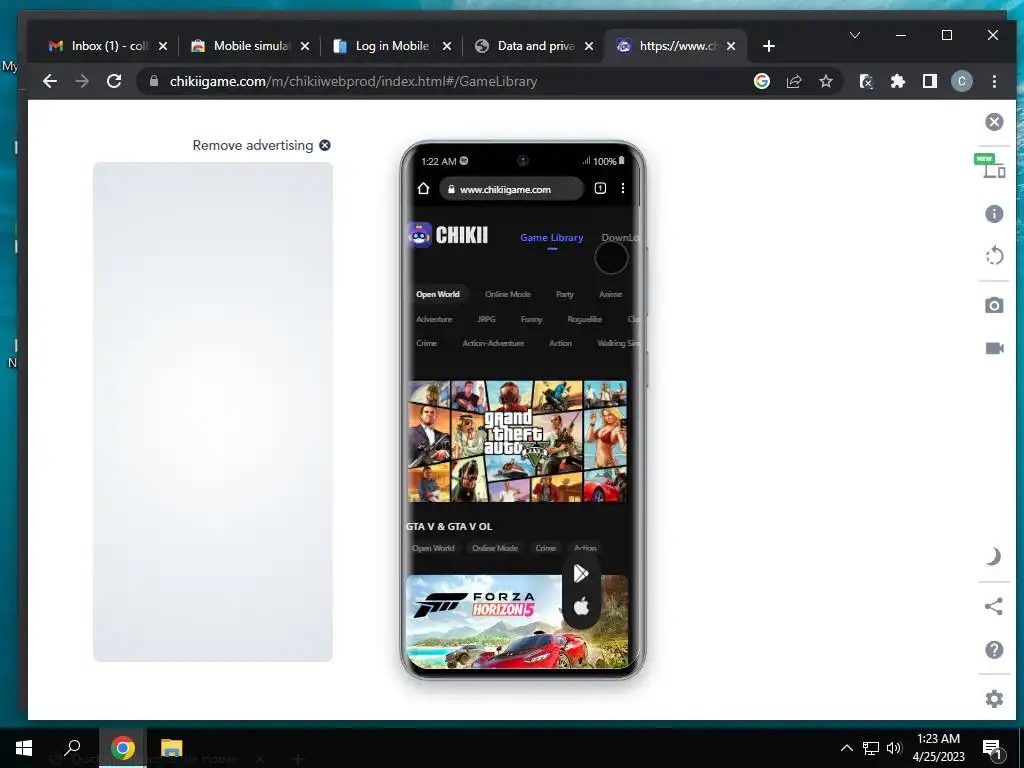The image size is (1024, 768).
Task: Share this page from the address bar
Action: tap(793, 81)
